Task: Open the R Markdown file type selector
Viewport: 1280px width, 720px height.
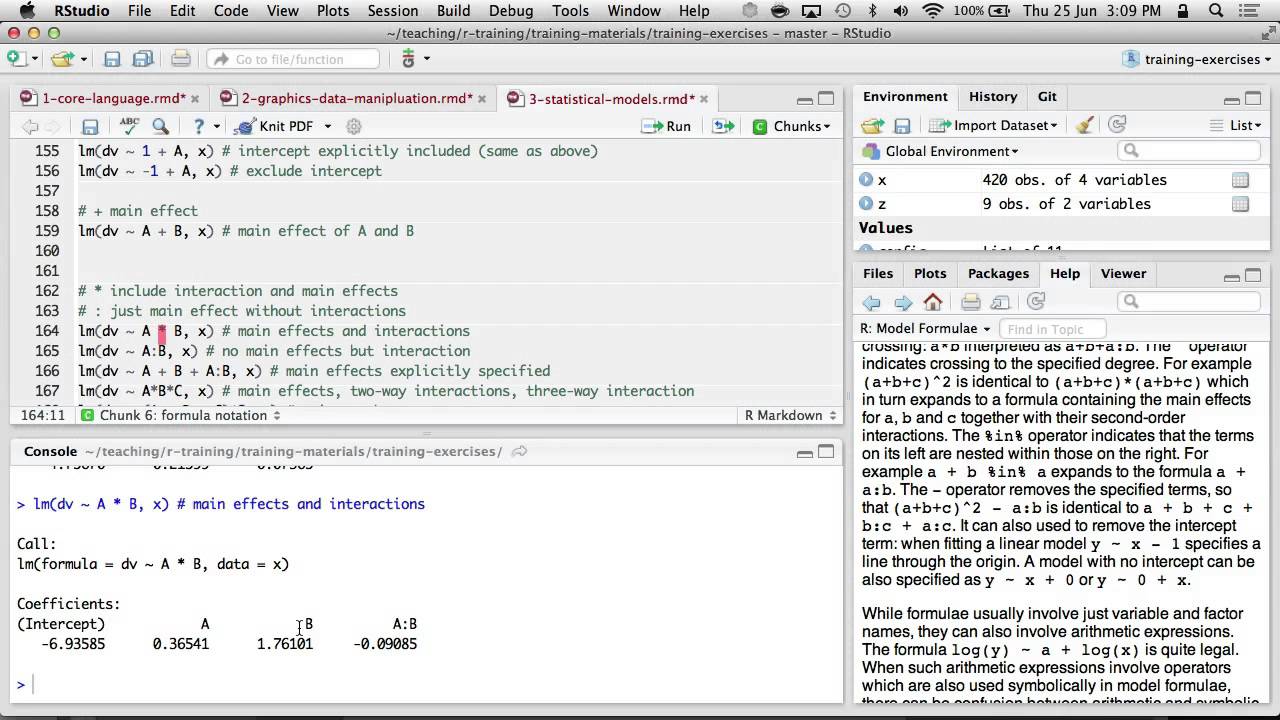Action: (790, 415)
